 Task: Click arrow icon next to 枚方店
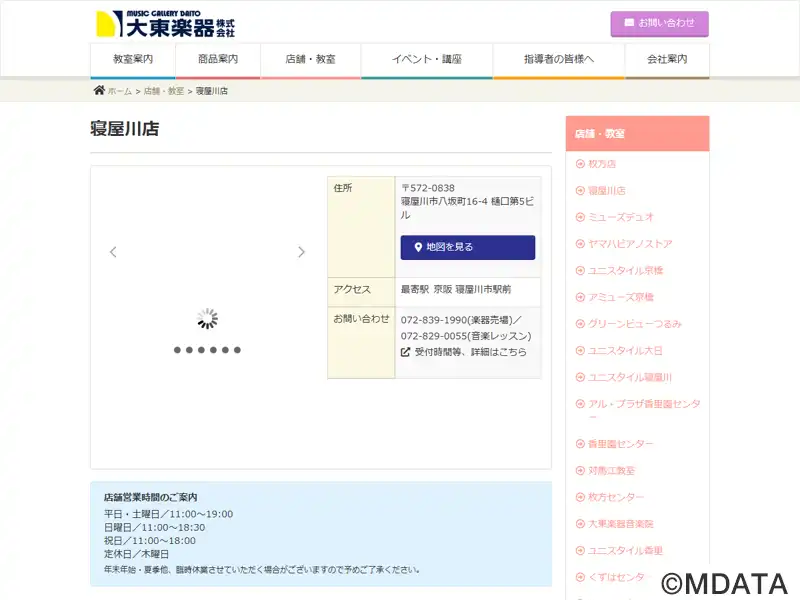pos(580,164)
